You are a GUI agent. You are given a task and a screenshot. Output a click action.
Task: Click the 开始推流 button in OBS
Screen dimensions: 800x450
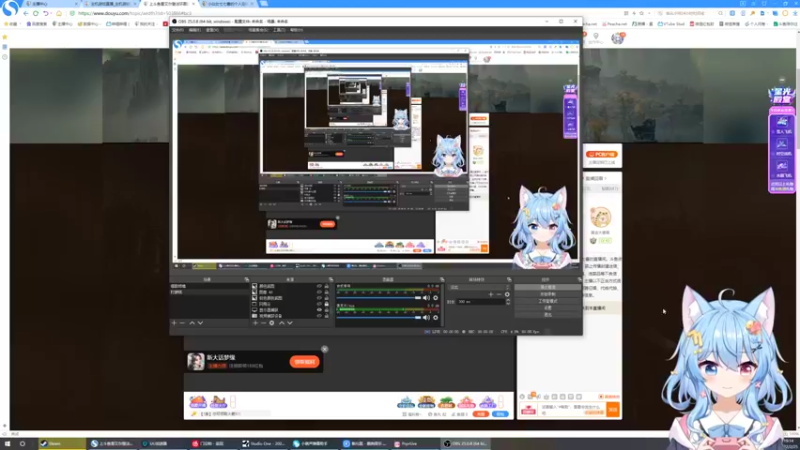point(547,287)
